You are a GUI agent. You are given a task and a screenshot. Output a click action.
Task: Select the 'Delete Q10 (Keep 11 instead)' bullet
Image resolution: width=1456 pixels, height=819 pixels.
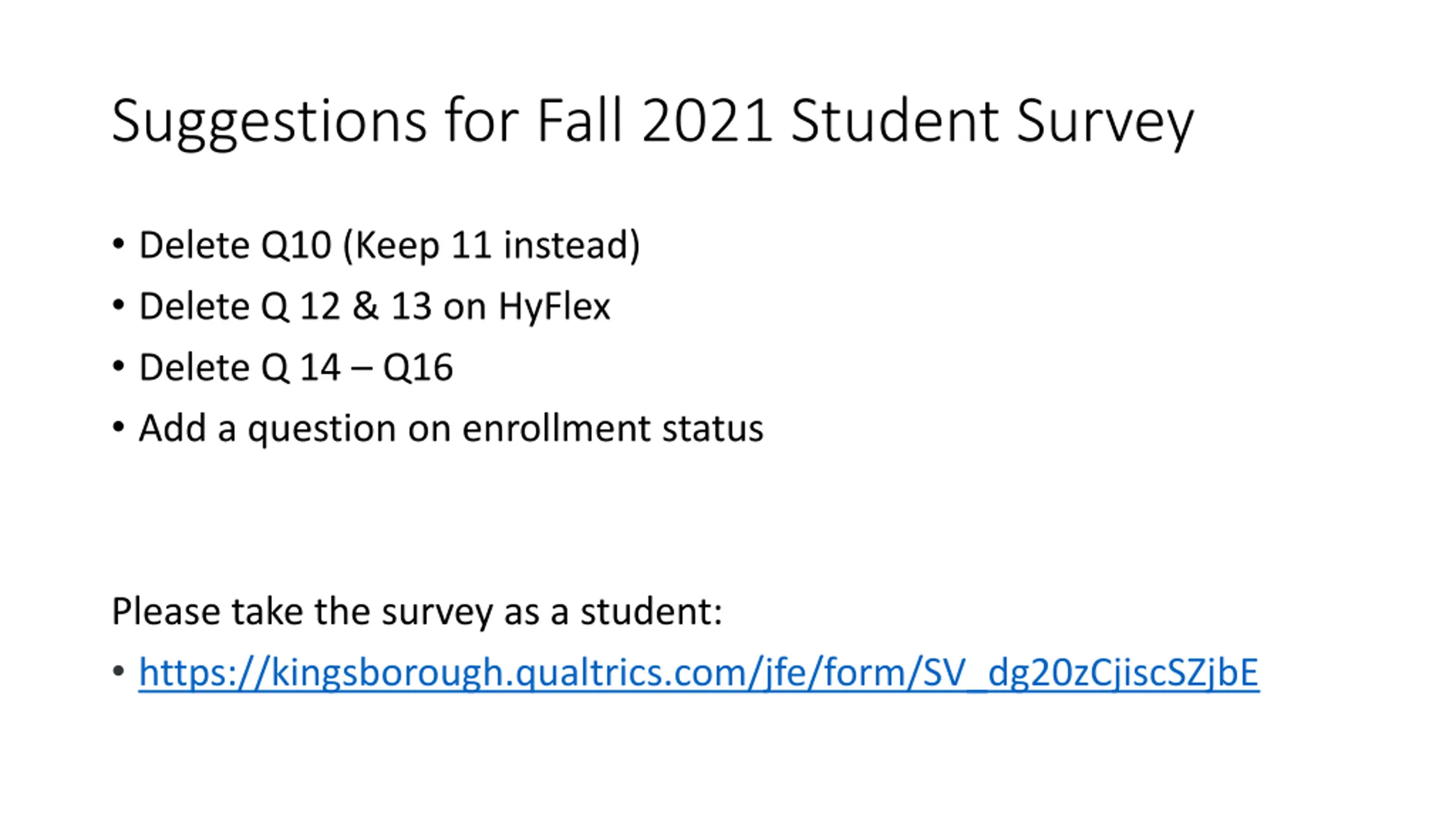390,245
